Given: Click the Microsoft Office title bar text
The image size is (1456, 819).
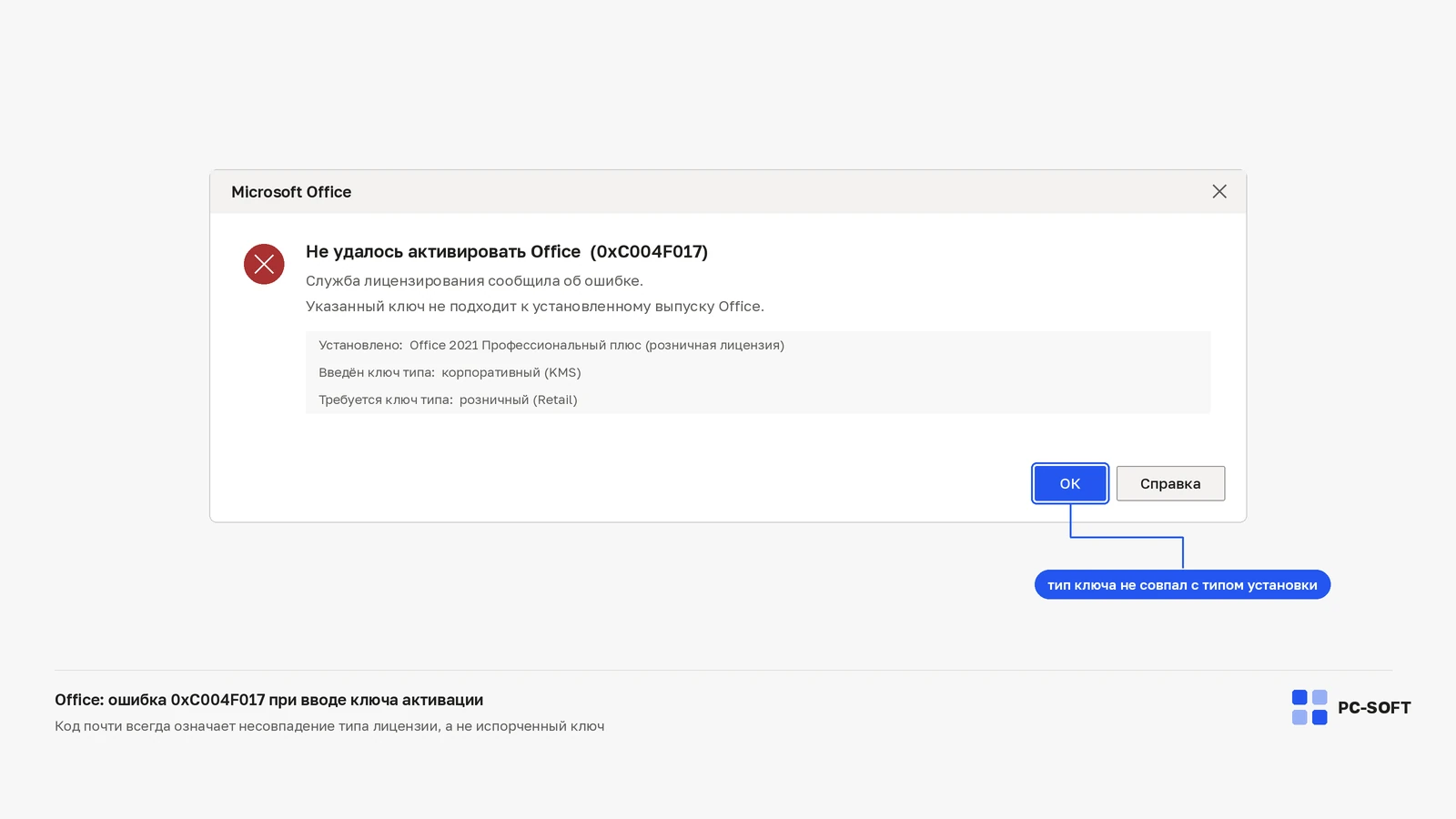Looking at the screenshot, I should click(x=291, y=192).
